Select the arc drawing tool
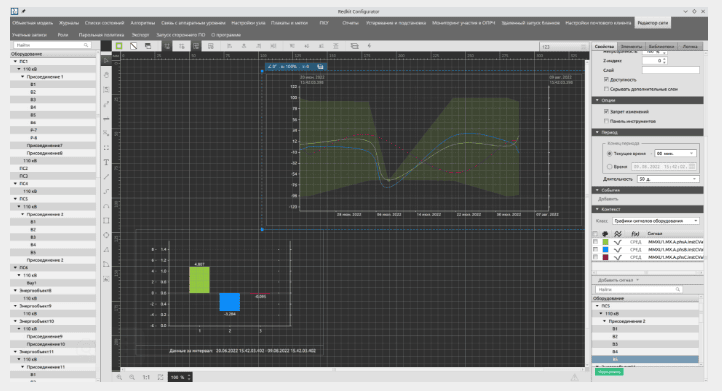The width and height of the screenshot is (722, 391). [106, 206]
